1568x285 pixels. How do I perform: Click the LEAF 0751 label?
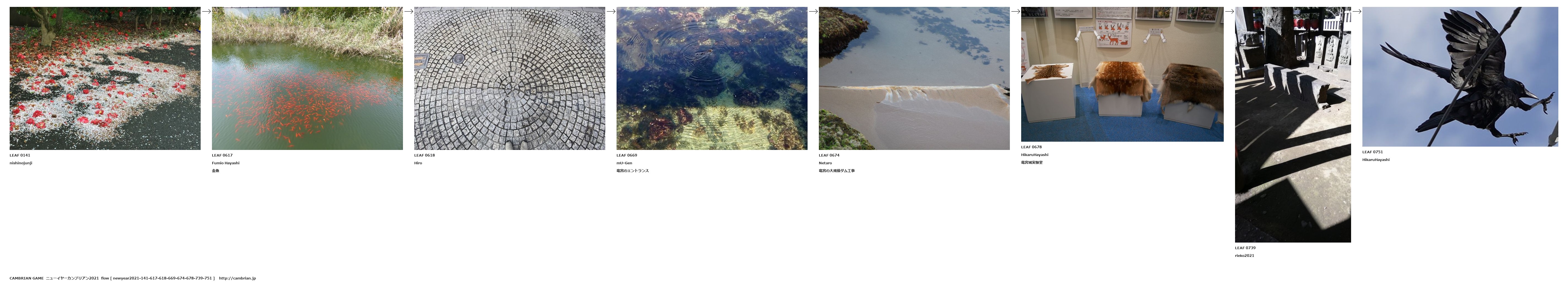[x=1373, y=152]
